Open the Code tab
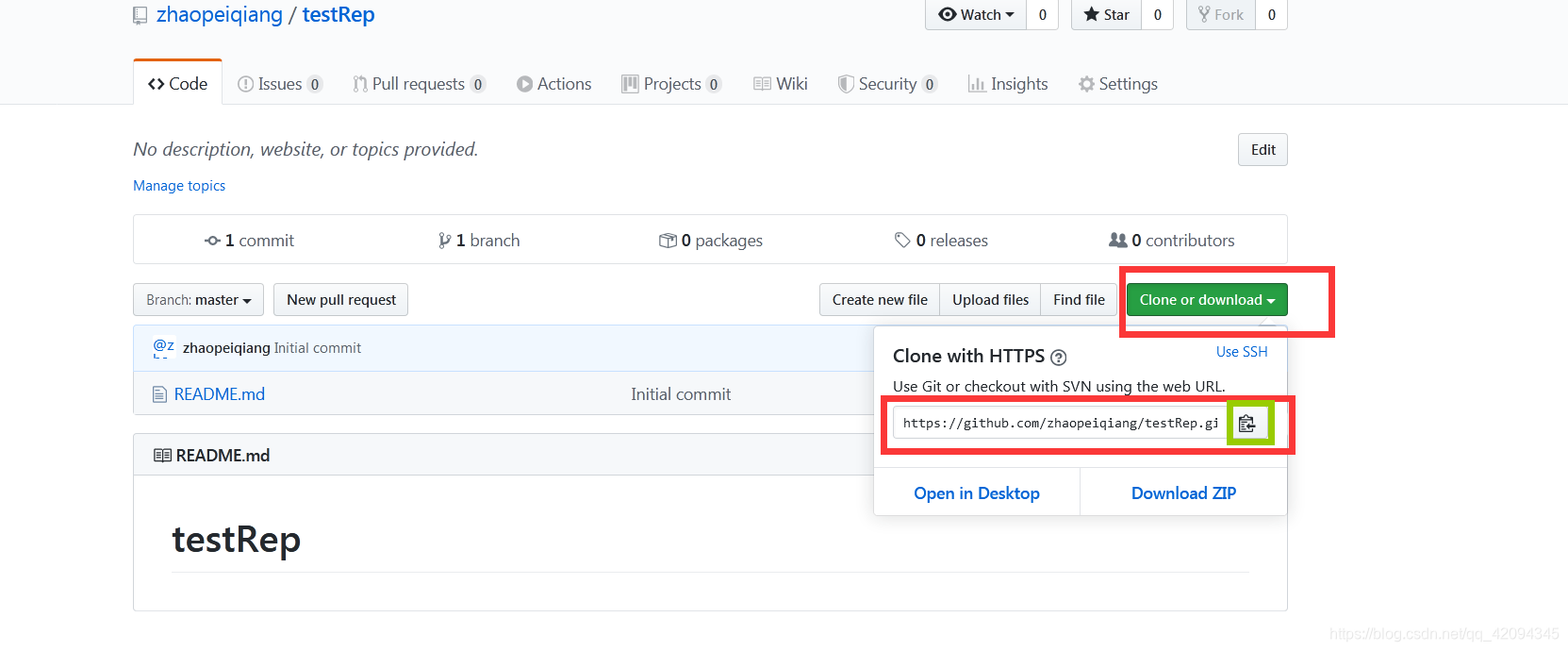This screenshot has width=1568, height=651. tap(177, 84)
